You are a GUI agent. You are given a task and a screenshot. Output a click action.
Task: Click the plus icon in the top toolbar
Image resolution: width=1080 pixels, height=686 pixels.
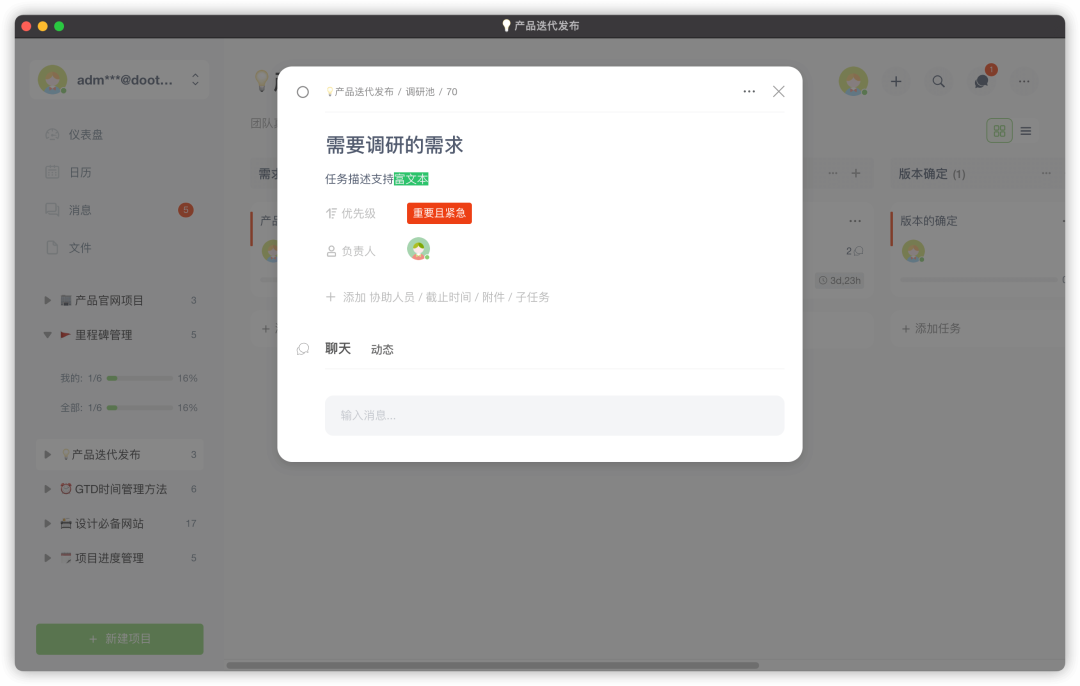coord(896,81)
